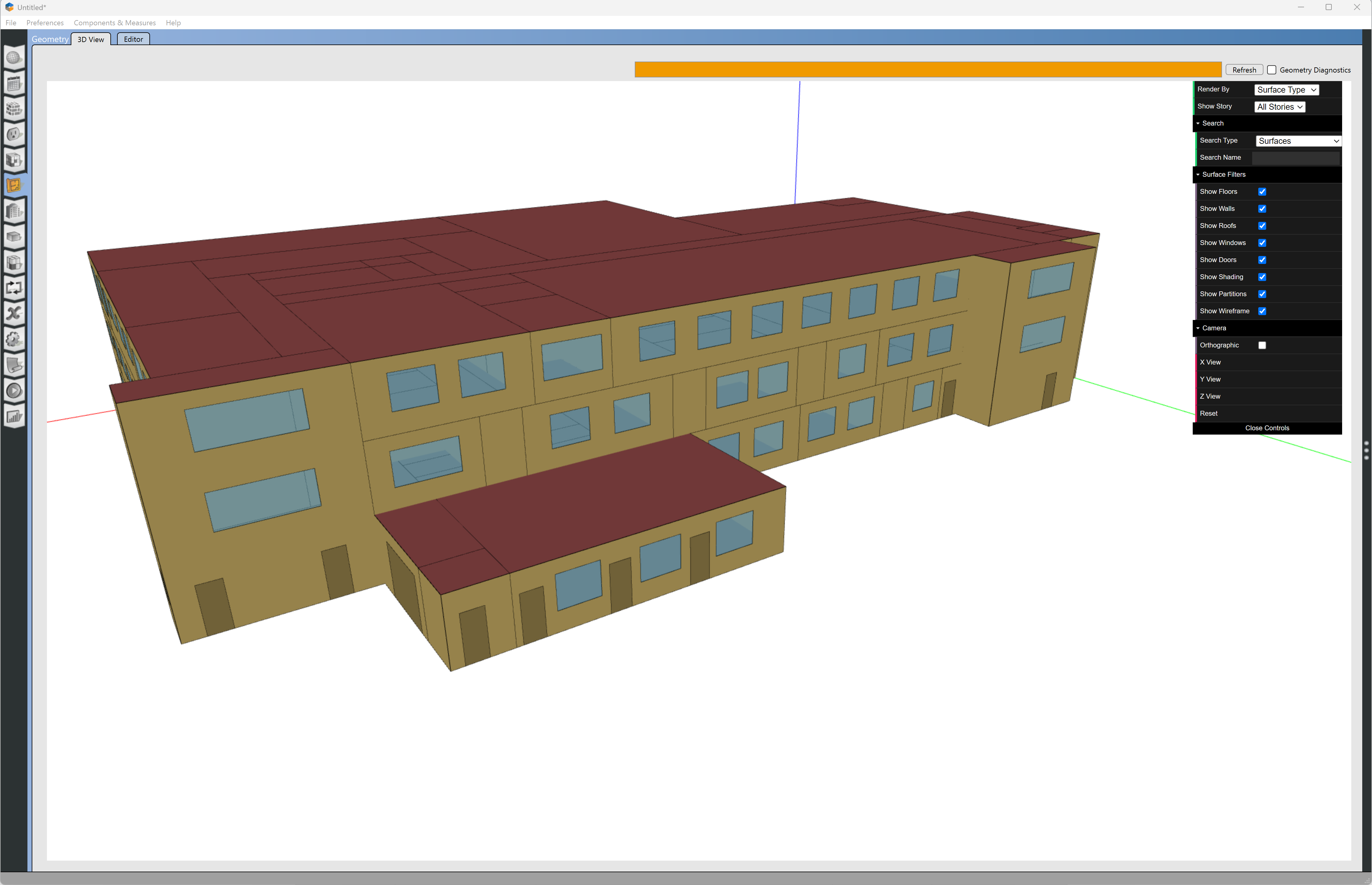Enable the Orthographic camera checkbox
The width and height of the screenshot is (1372, 885).
coord(1262,345)
